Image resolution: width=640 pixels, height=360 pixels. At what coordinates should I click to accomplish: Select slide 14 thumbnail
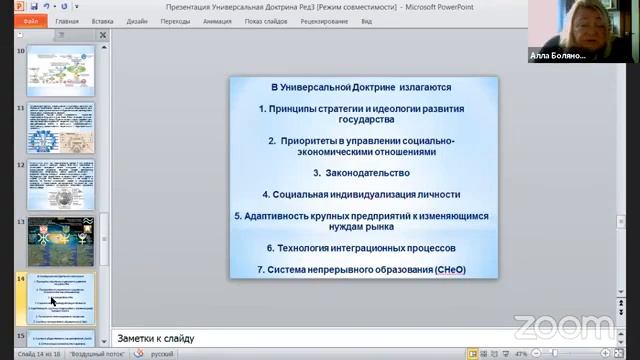pos(61,299)
